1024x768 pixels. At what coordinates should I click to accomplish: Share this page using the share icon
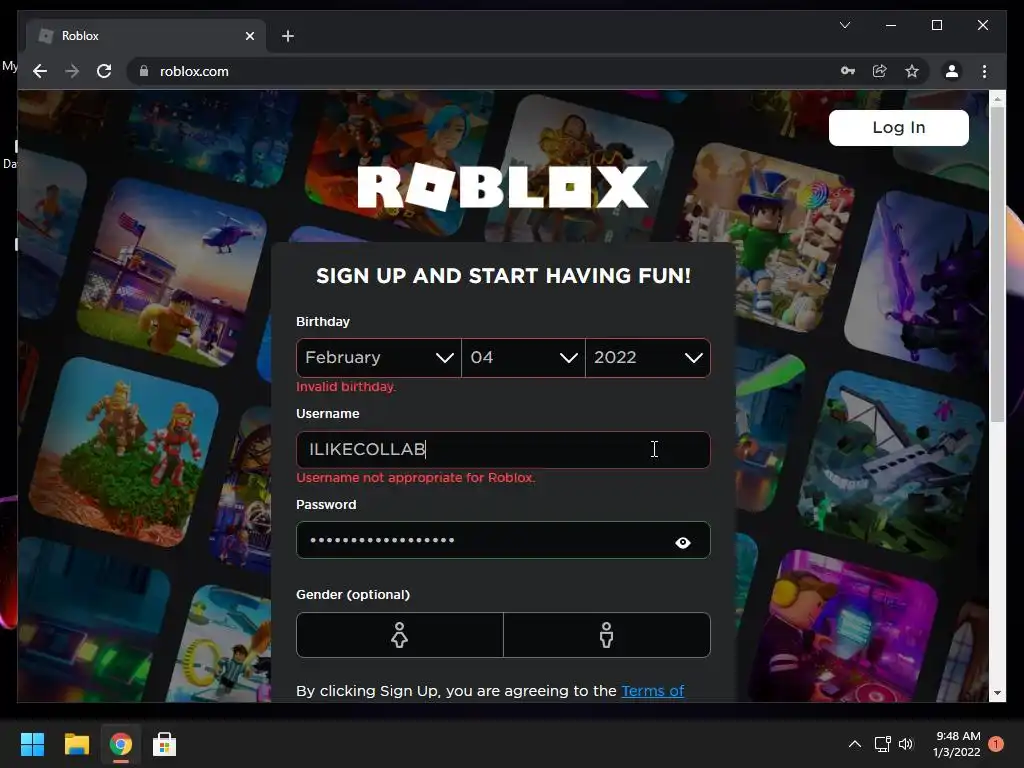click(x=880, y=71)
